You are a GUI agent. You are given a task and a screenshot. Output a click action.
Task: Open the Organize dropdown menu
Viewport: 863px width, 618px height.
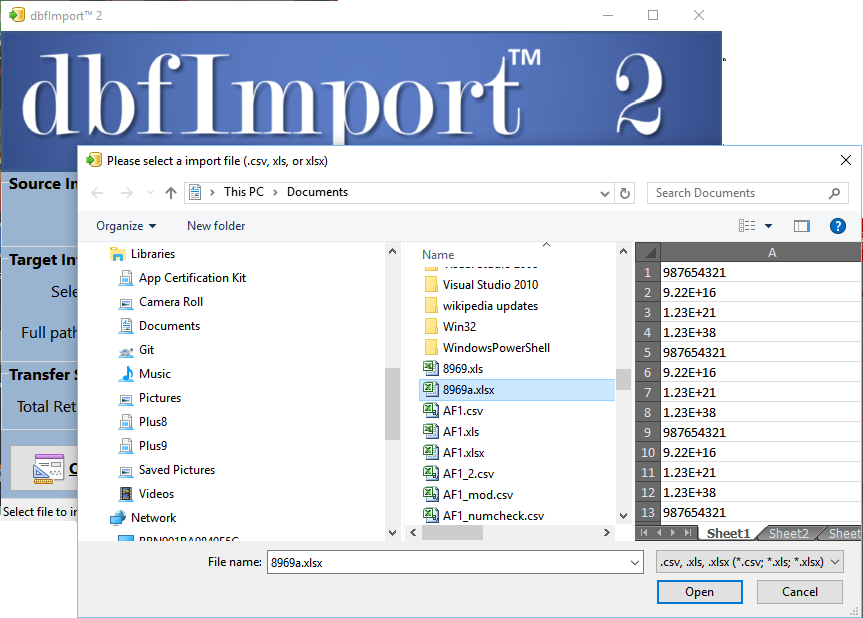(126, 226)
